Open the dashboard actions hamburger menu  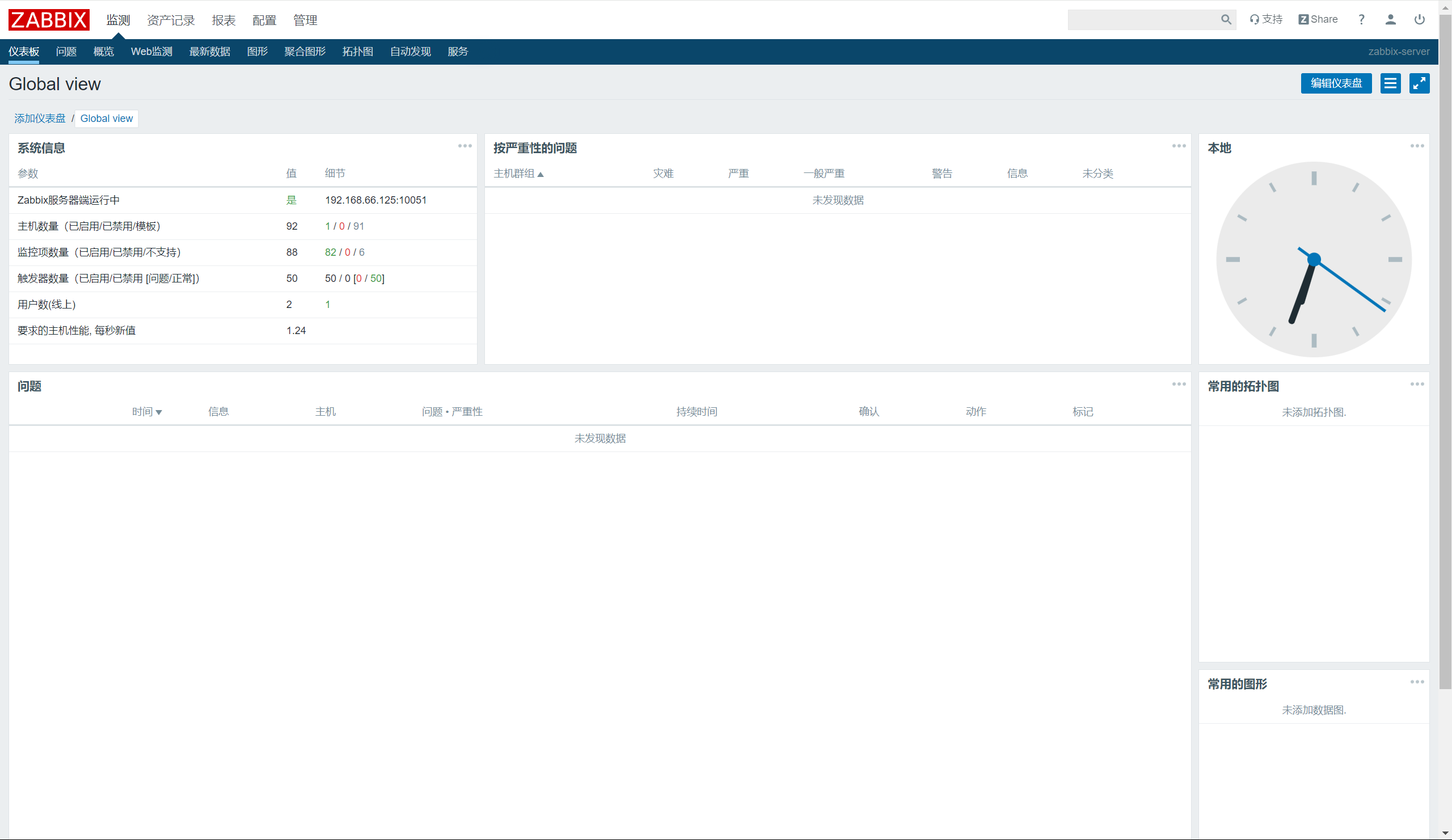point(1390,83)
